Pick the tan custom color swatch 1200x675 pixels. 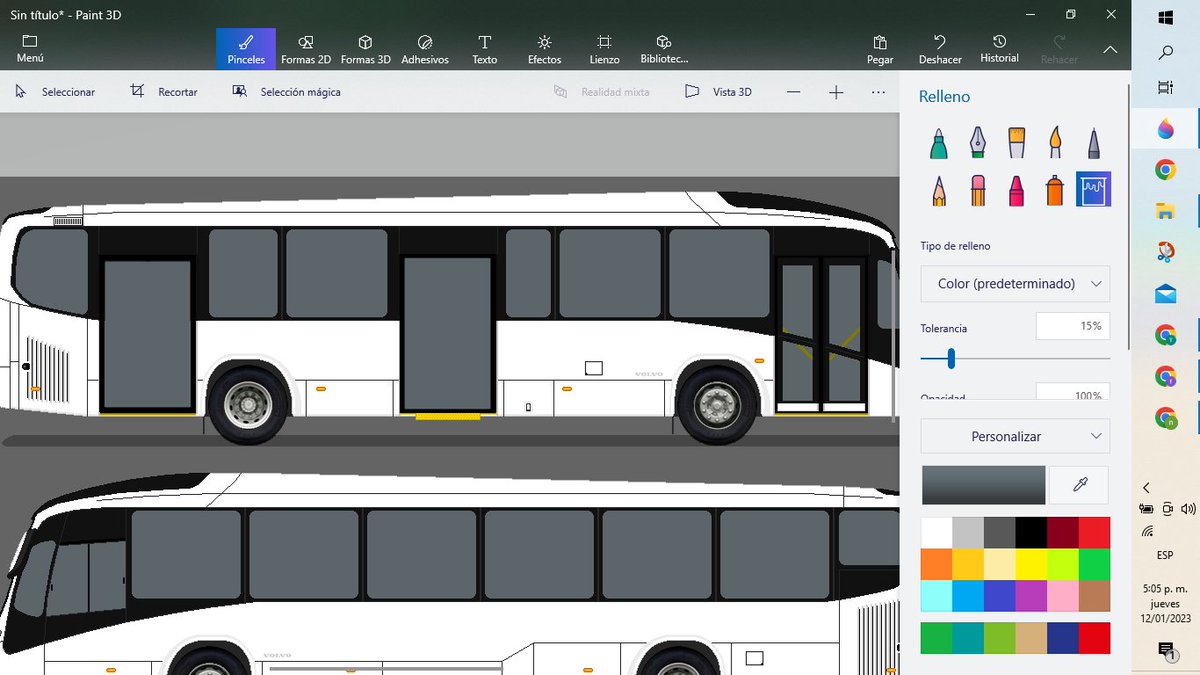pyautogui.click(x=1031, y=638)
